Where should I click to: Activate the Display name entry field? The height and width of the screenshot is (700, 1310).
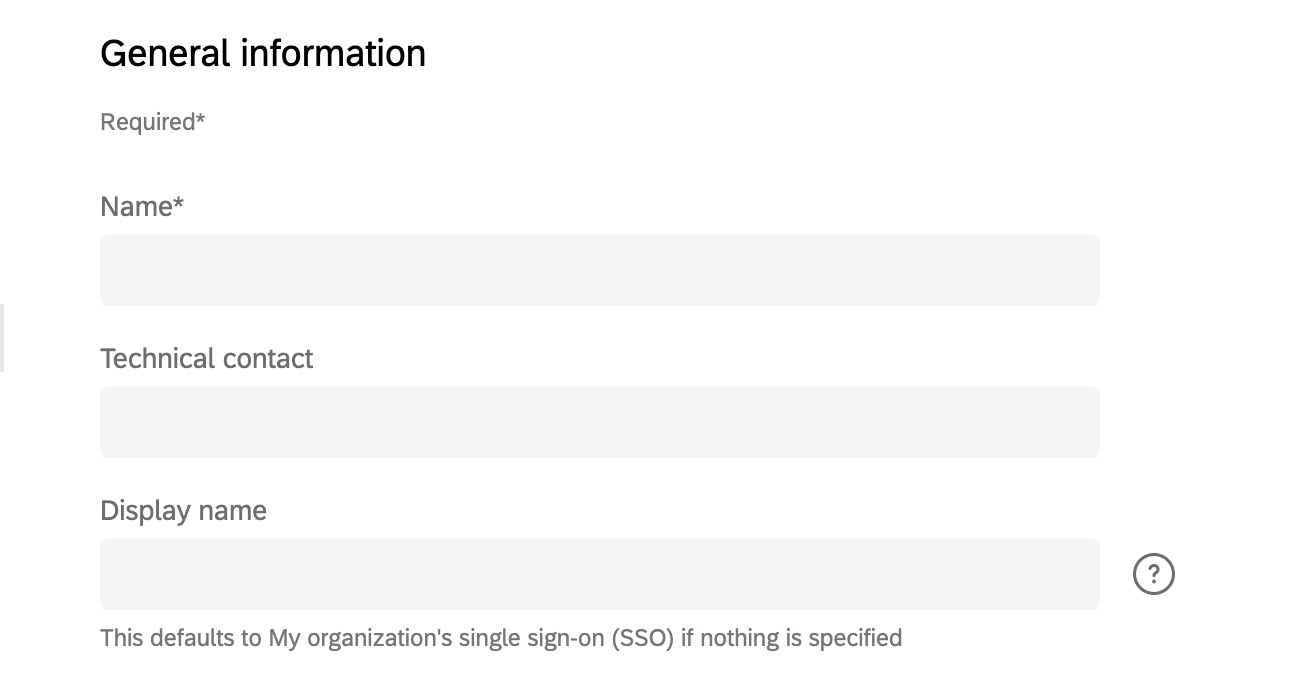coord(599,573)
